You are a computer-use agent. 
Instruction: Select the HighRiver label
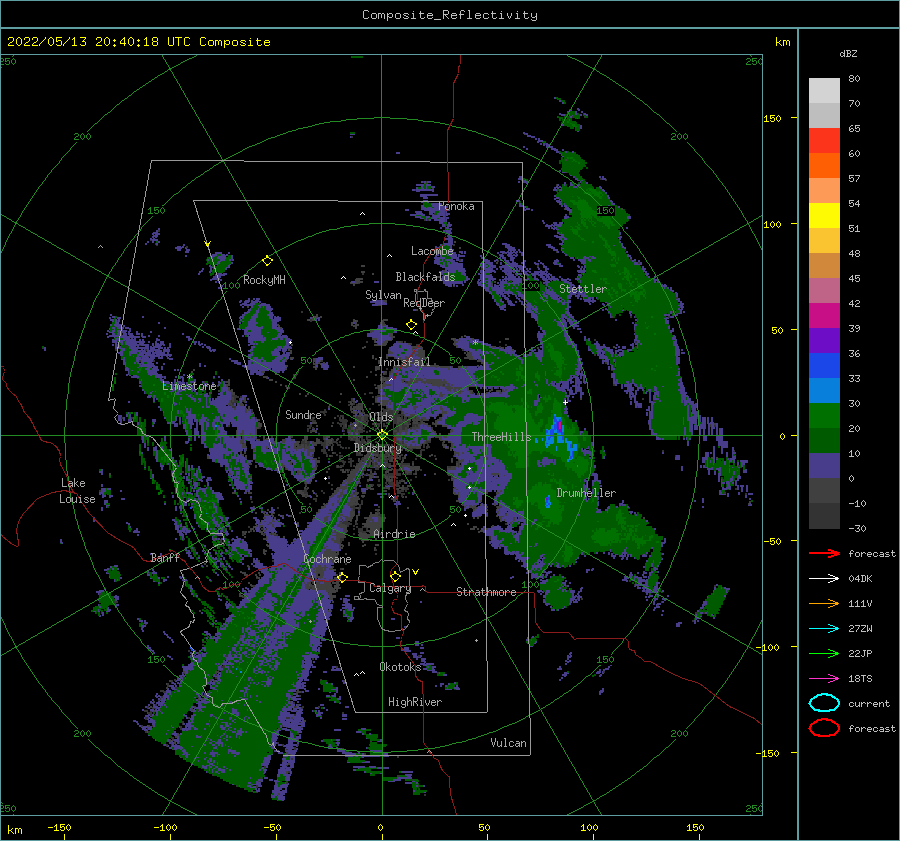tap(415, 702)
